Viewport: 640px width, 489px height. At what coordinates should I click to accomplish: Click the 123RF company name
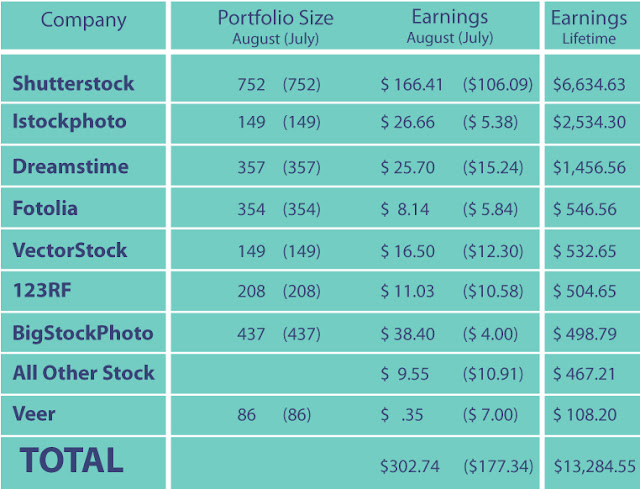(42, 290)
